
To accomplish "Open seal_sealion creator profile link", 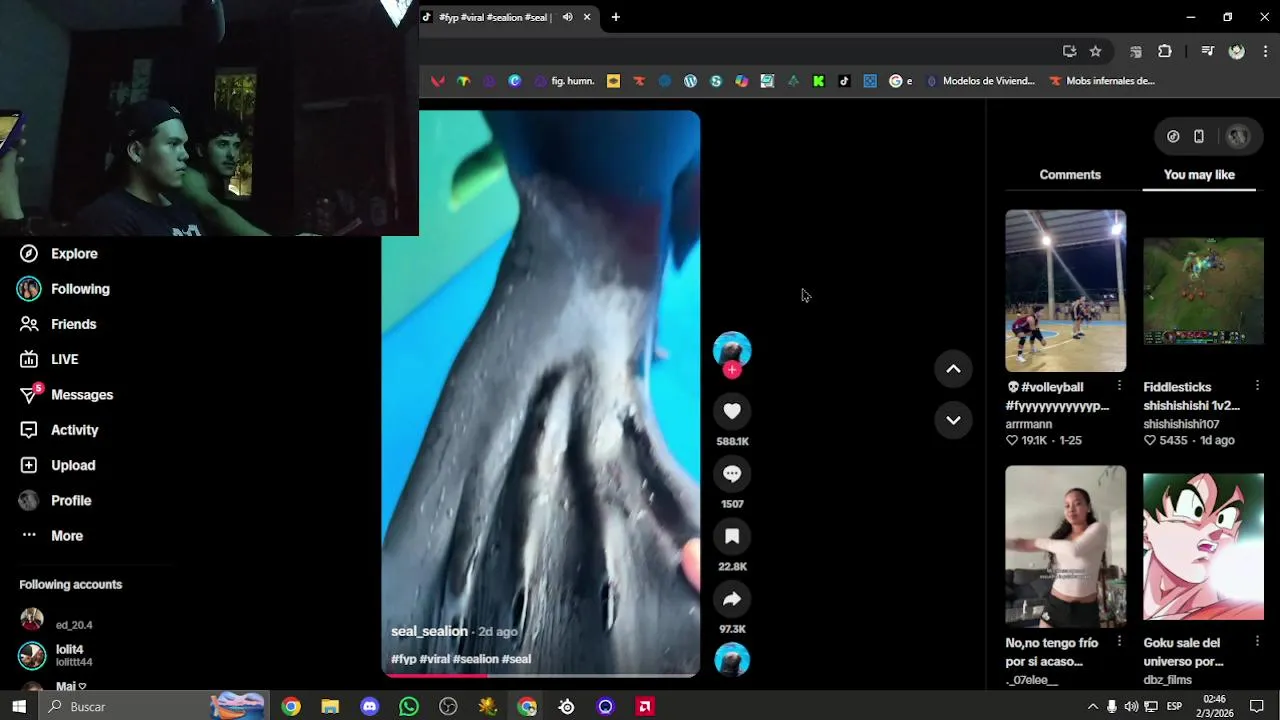I will 429,632.
